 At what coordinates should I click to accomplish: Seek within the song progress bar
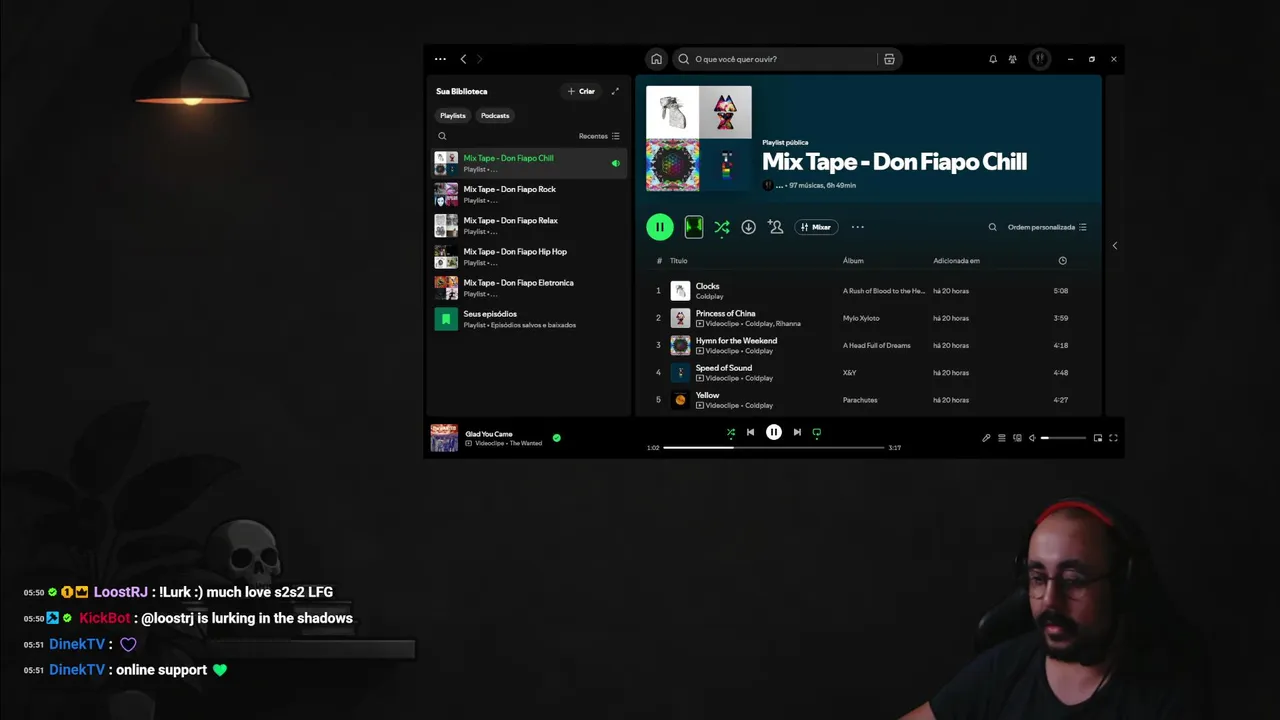[774, 447]
